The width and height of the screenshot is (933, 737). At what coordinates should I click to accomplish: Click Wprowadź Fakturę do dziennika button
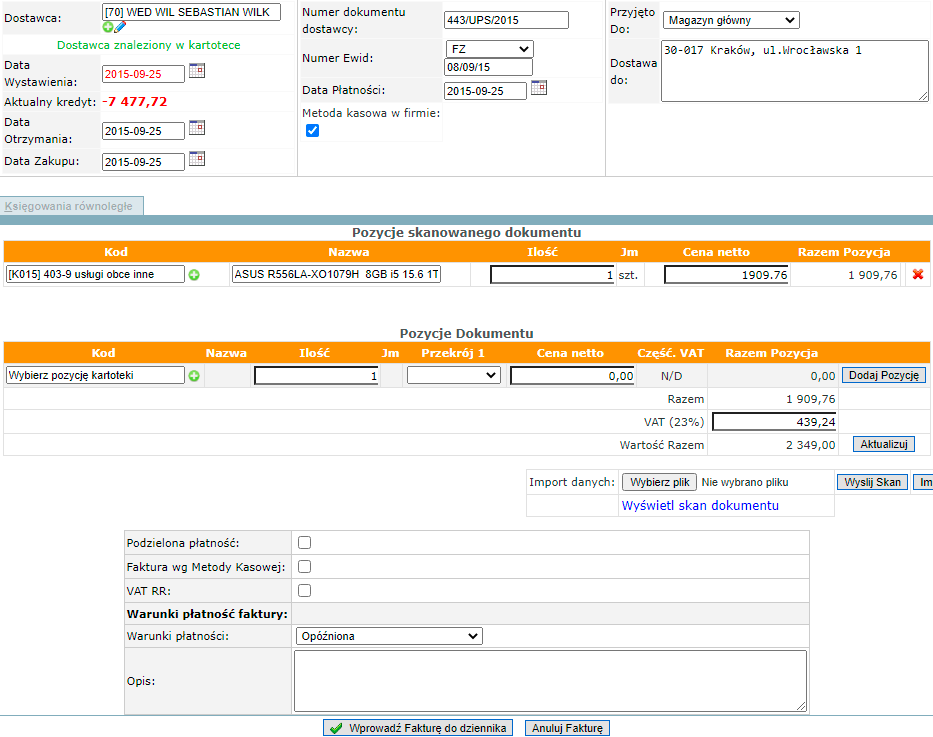[x=418, y=728]
